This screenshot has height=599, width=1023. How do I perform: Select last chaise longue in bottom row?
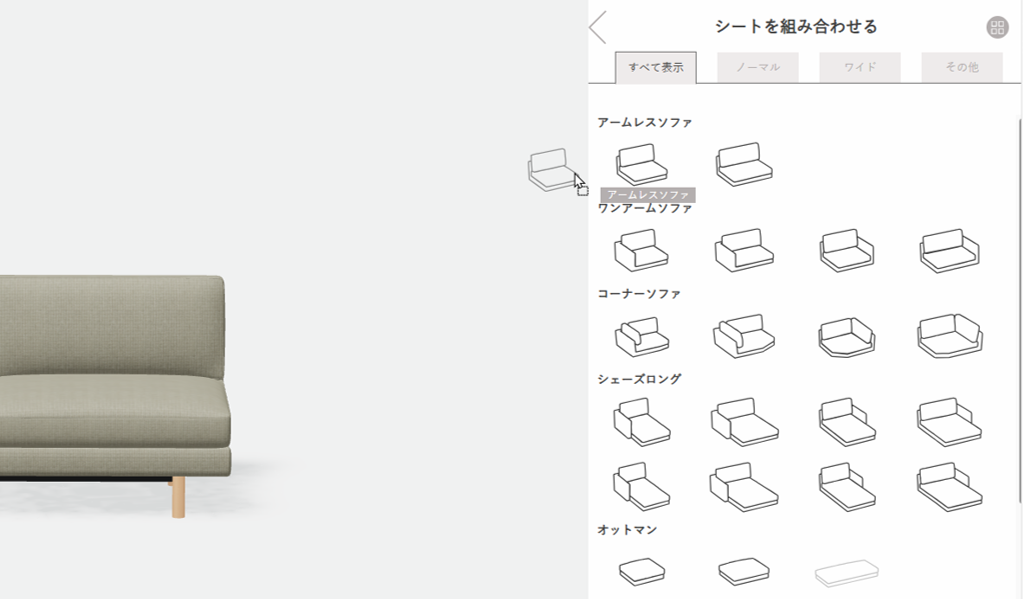[x=949, y=487]
